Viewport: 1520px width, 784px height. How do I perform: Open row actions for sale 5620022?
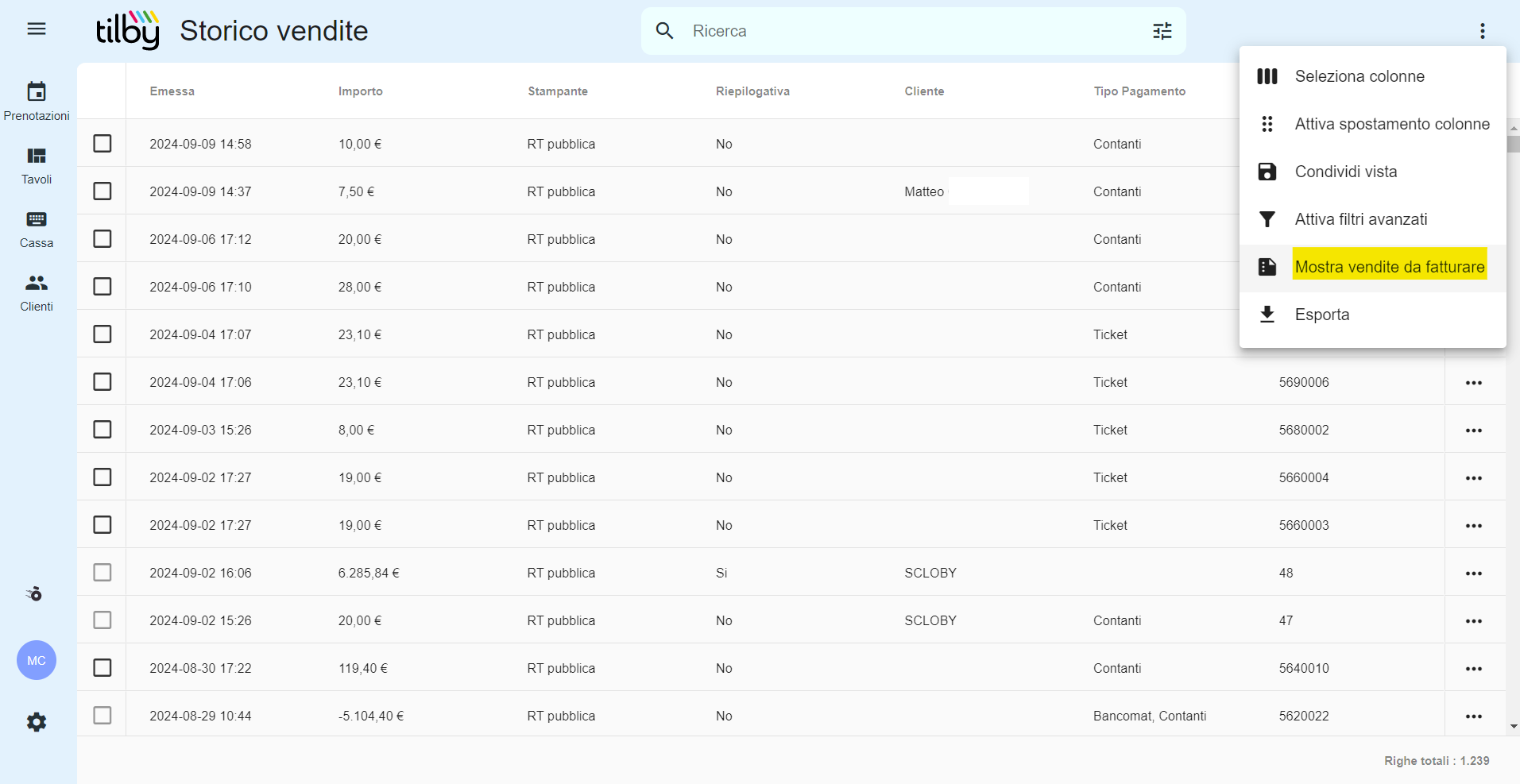1474,716
